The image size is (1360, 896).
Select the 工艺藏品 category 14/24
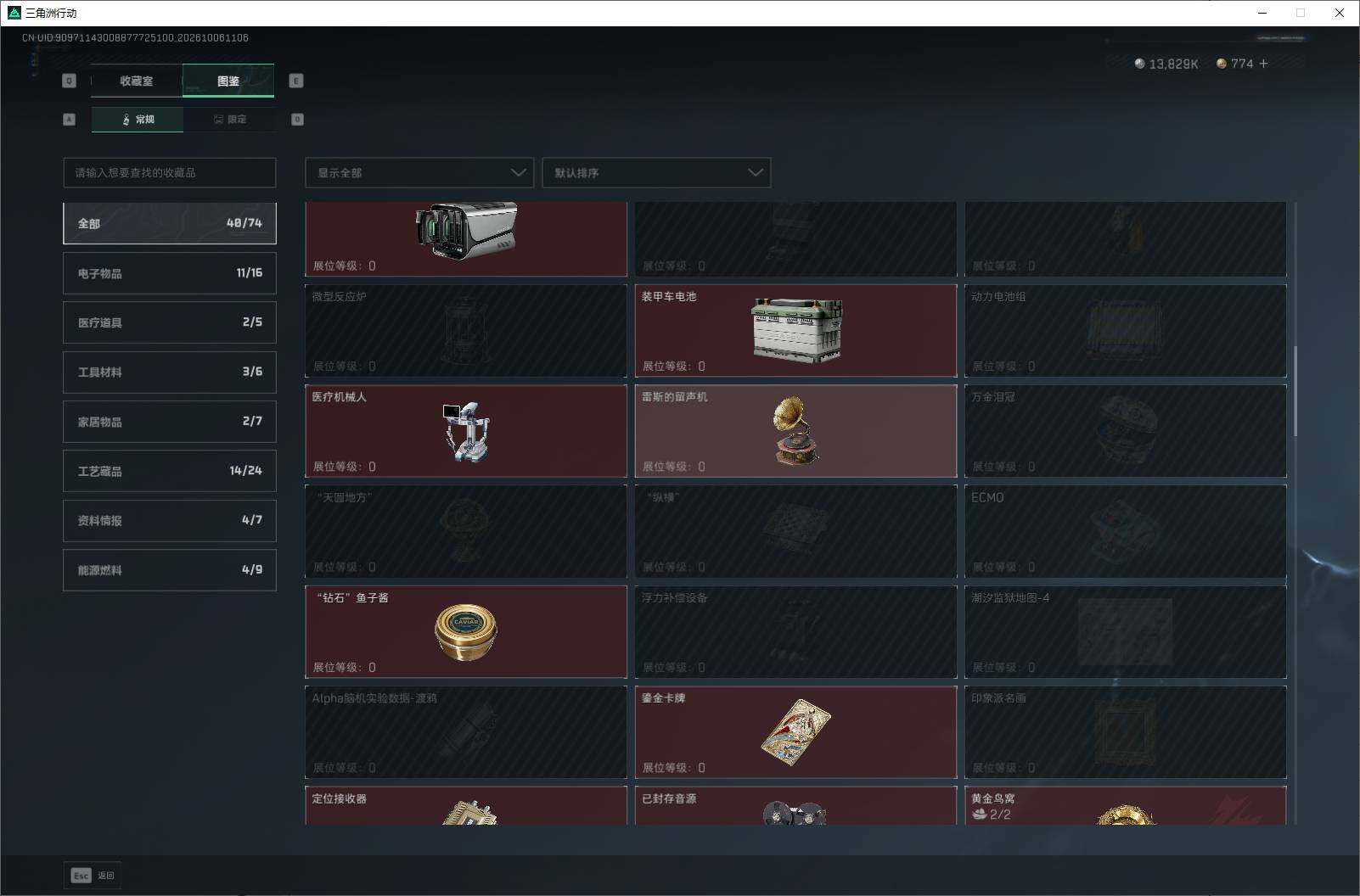tap(170, 471)
